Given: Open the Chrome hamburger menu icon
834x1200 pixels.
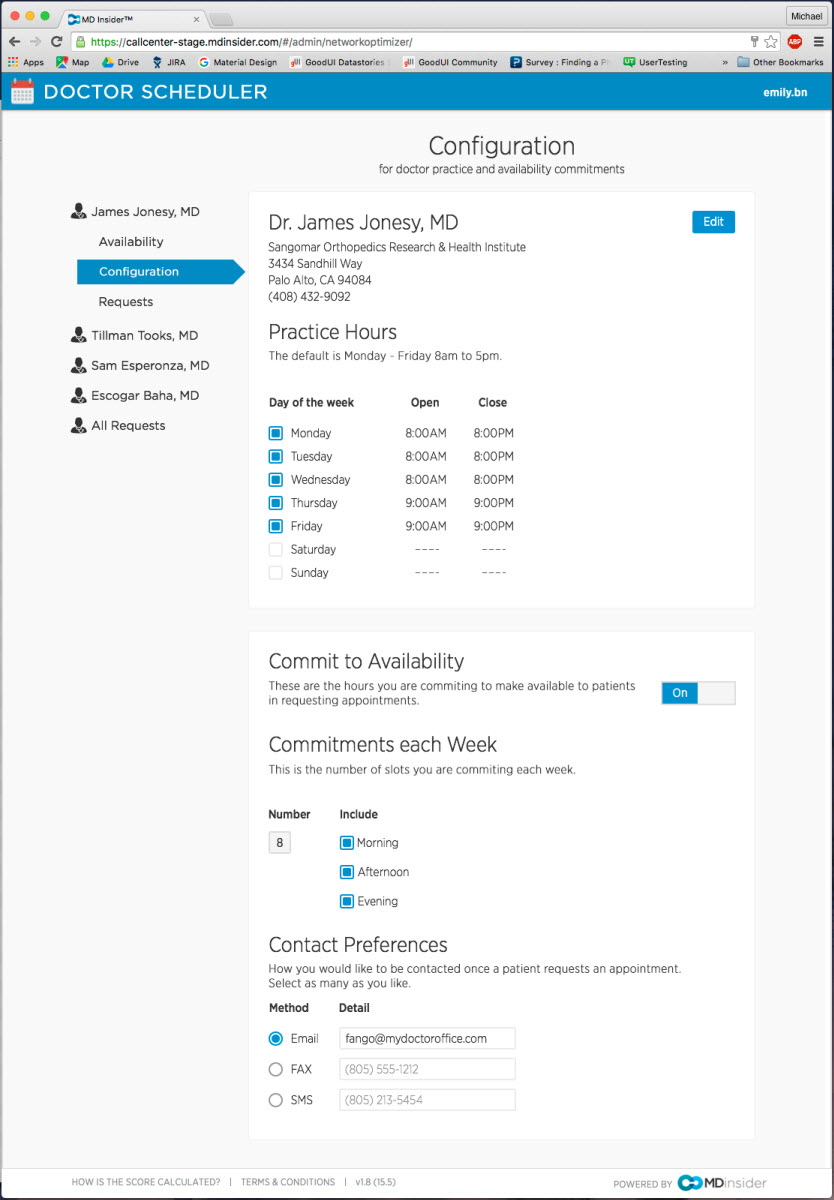Looking at the screenshot, I should point(818,42).
